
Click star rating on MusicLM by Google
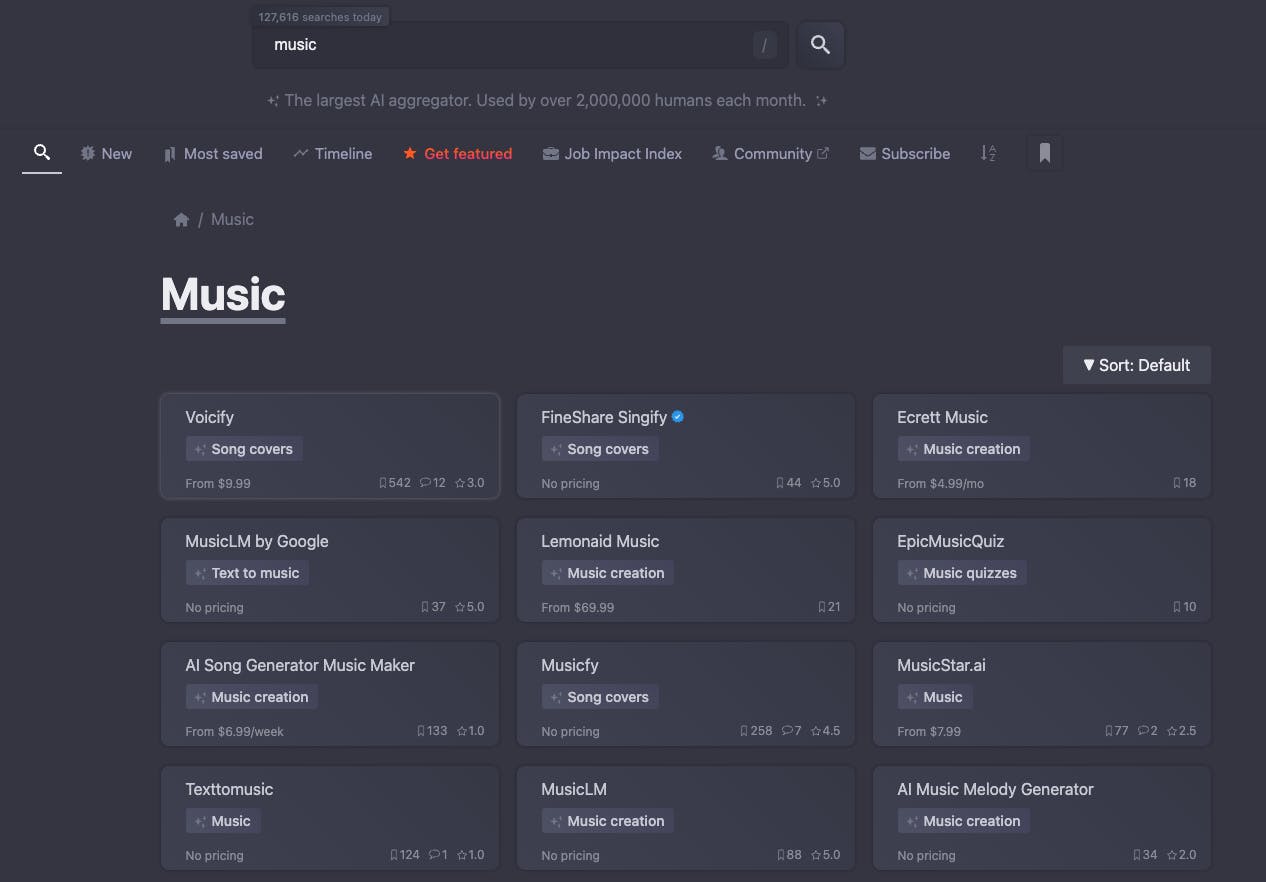[470, 607]
